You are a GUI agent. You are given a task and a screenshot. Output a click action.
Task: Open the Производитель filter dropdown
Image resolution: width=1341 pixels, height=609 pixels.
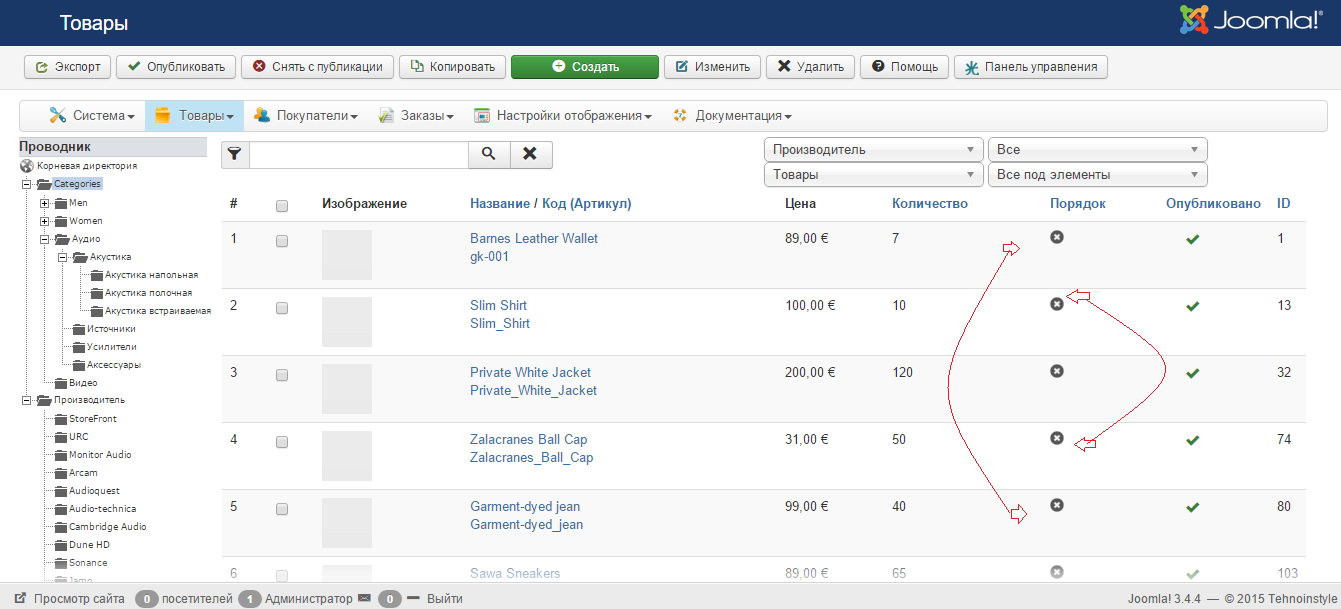tap(874, 150)
